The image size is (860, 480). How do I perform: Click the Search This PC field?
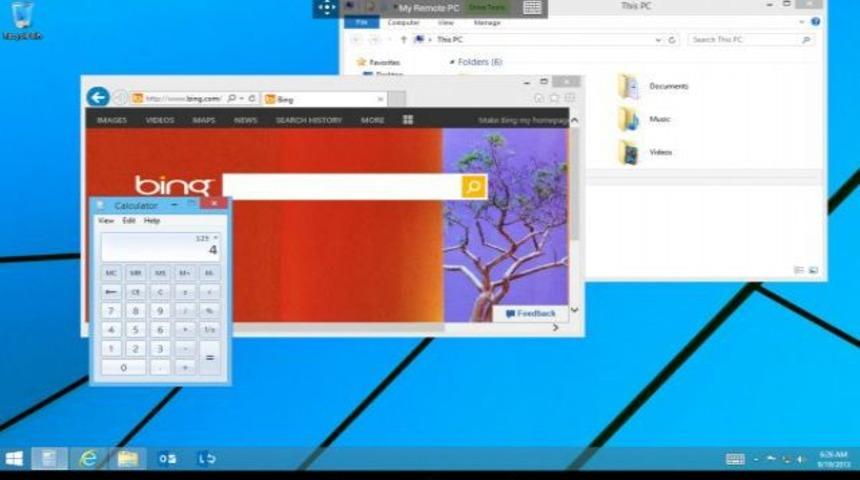[751, 40]
